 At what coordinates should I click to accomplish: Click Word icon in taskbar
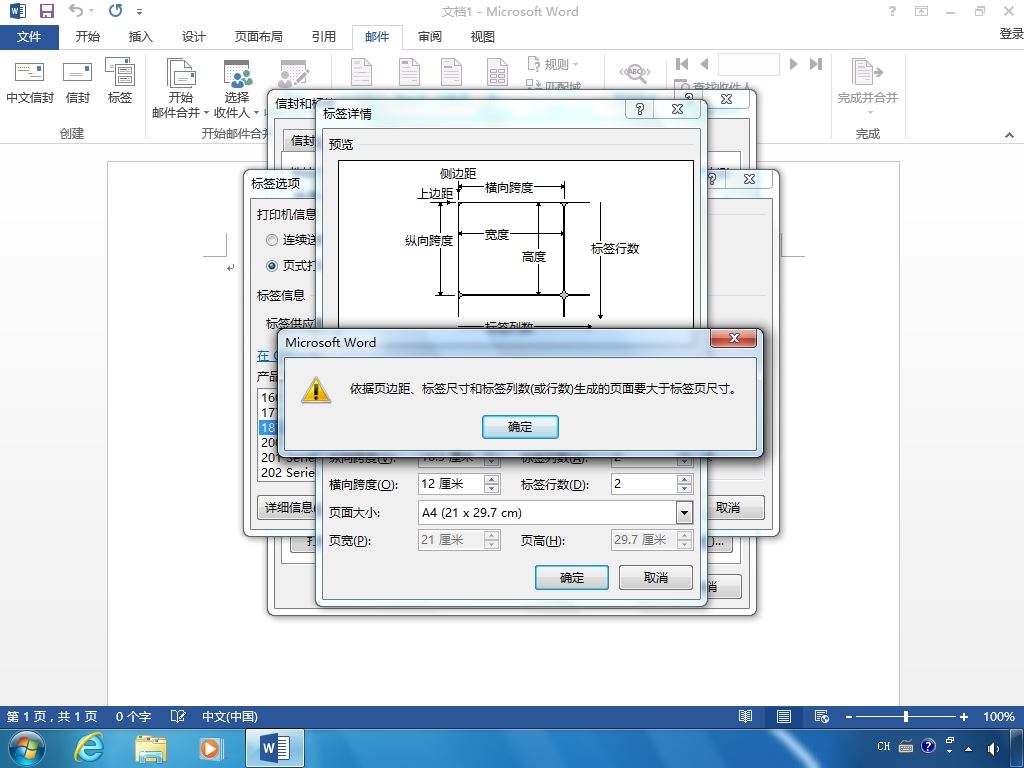pyautogui.click(x=275, y=748)
